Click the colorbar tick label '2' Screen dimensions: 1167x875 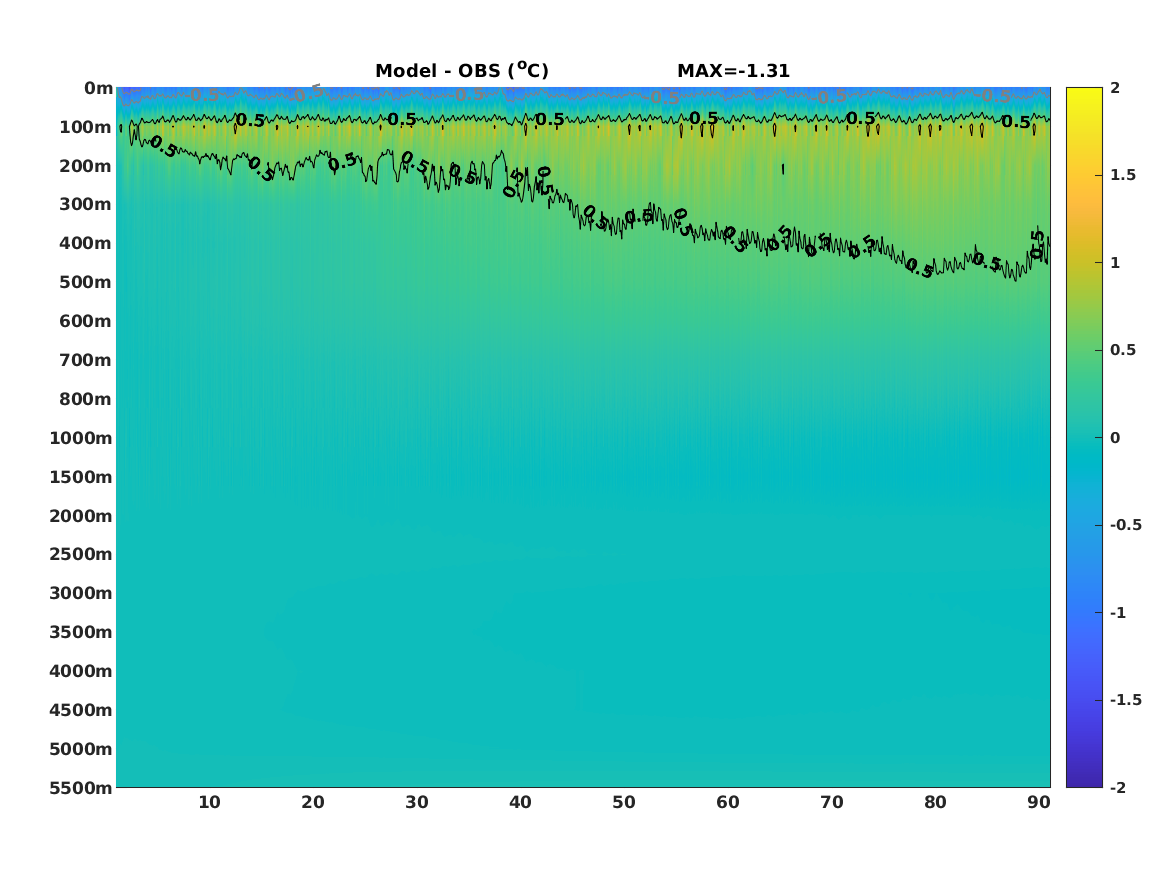click(1115, 88)
